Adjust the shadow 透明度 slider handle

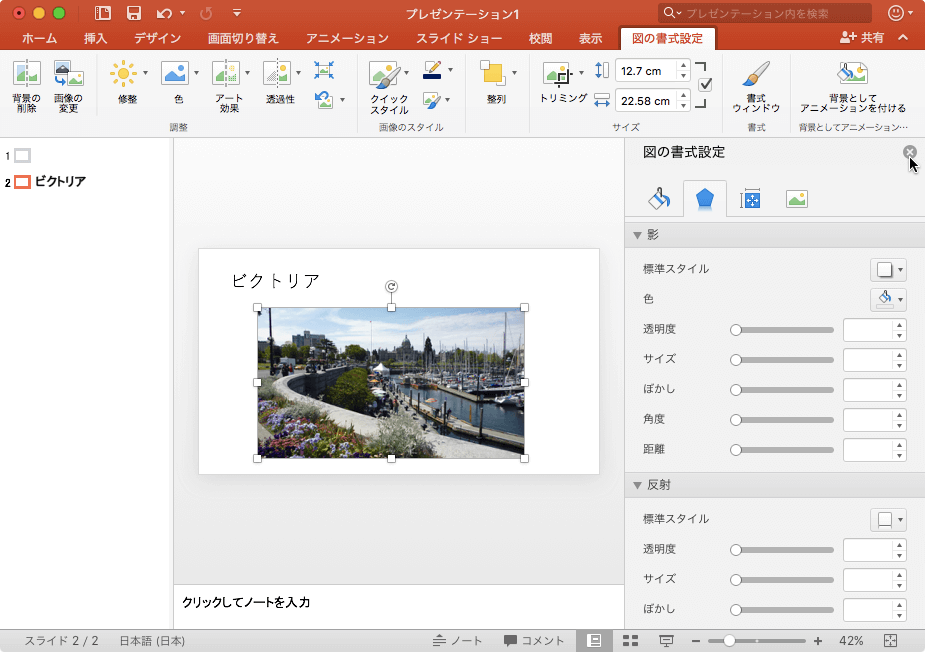click(736, 329)
